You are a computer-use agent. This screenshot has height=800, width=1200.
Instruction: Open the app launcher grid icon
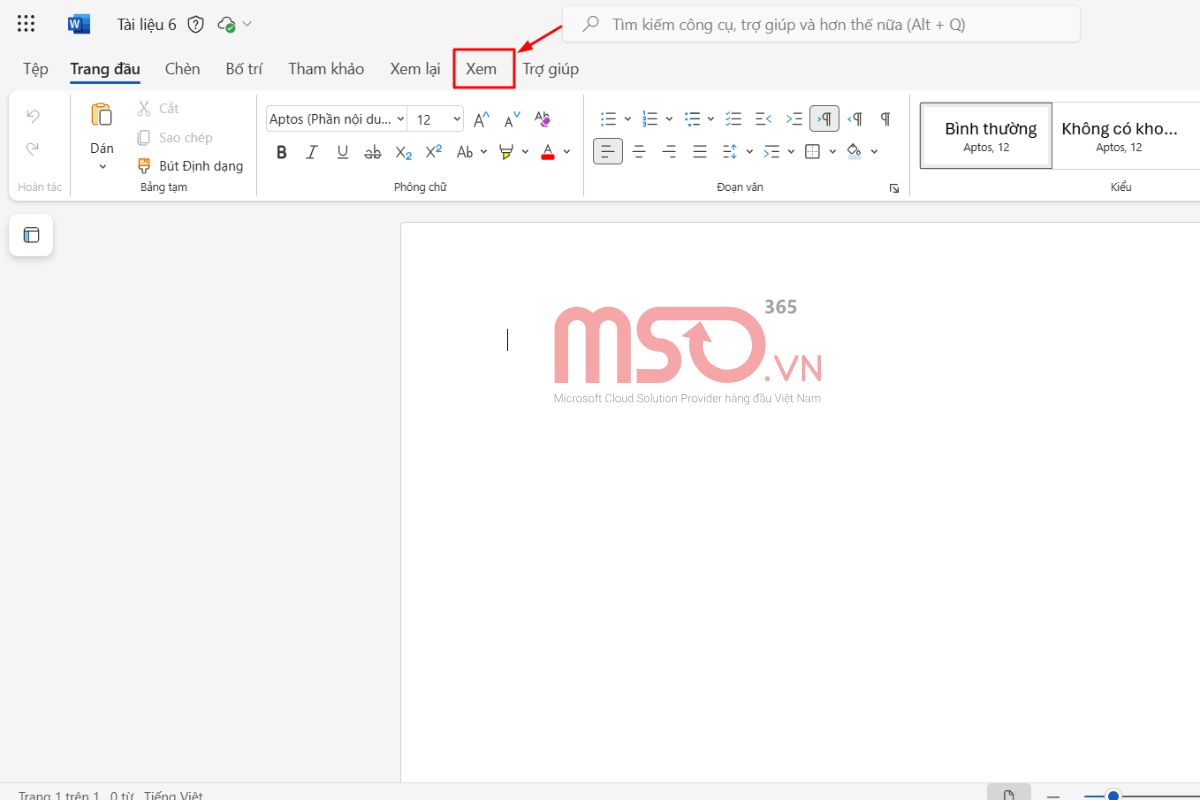tap(26, 24)
